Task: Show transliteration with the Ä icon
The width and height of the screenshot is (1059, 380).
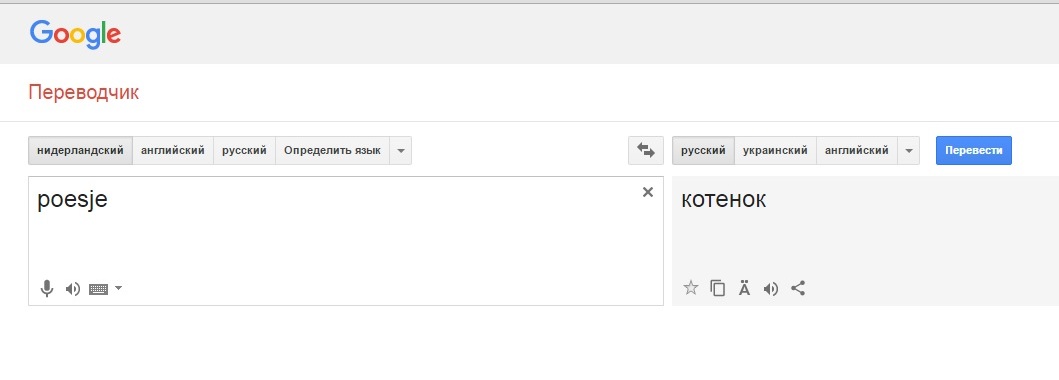Action: [x=744, y=288]
